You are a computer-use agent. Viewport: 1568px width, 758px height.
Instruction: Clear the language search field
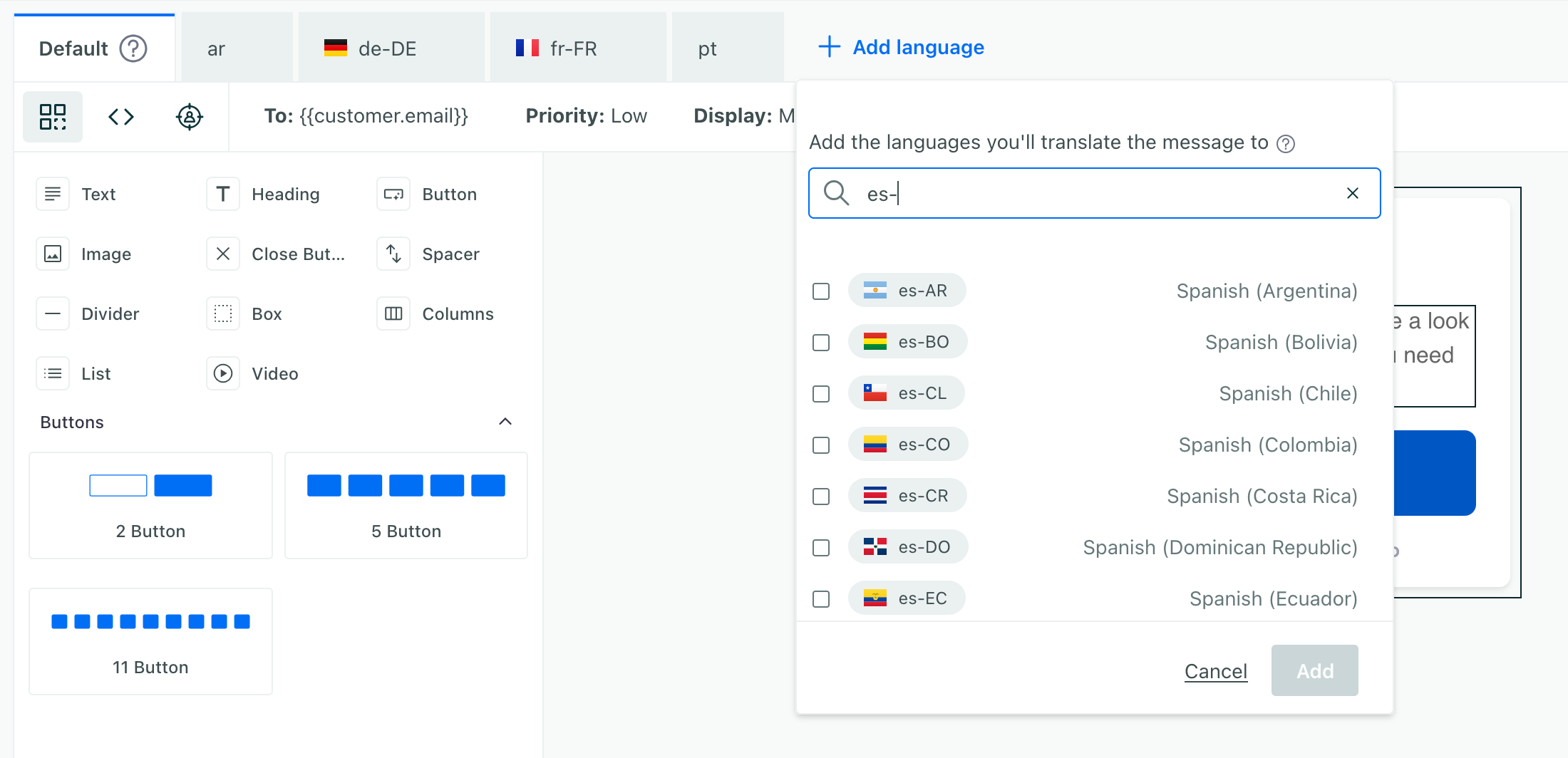[x=1352, y=193]
